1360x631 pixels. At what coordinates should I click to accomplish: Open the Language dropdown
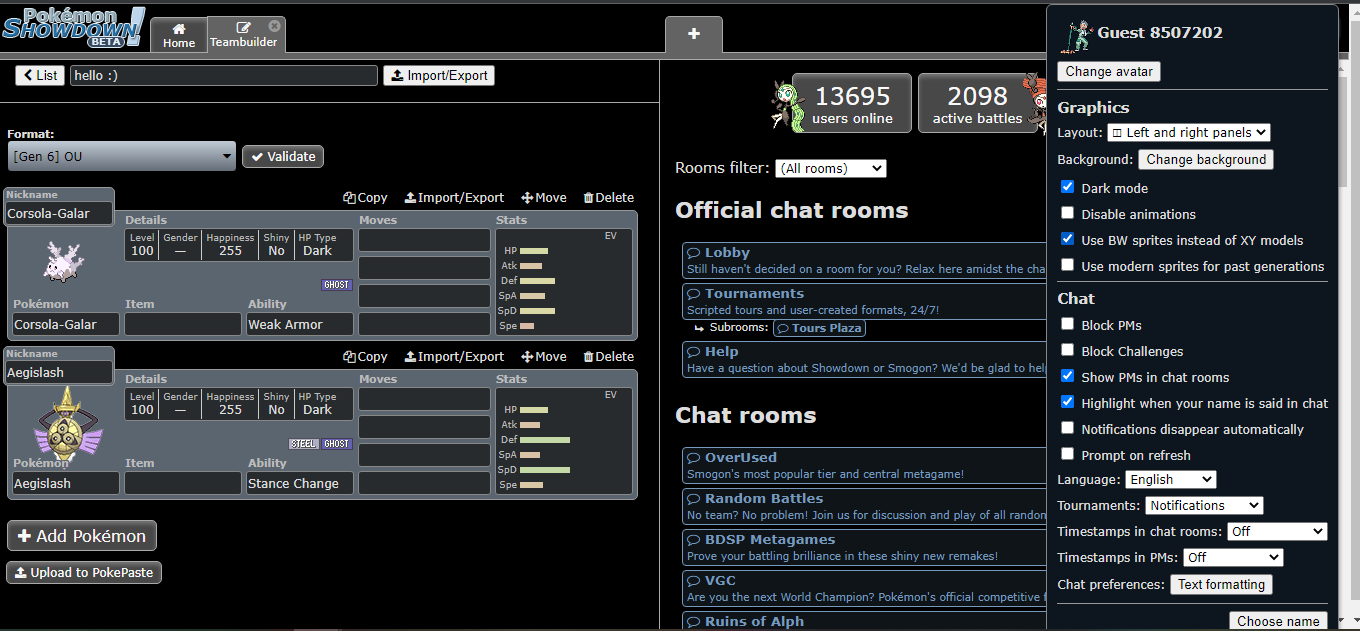coord(1170,480)
